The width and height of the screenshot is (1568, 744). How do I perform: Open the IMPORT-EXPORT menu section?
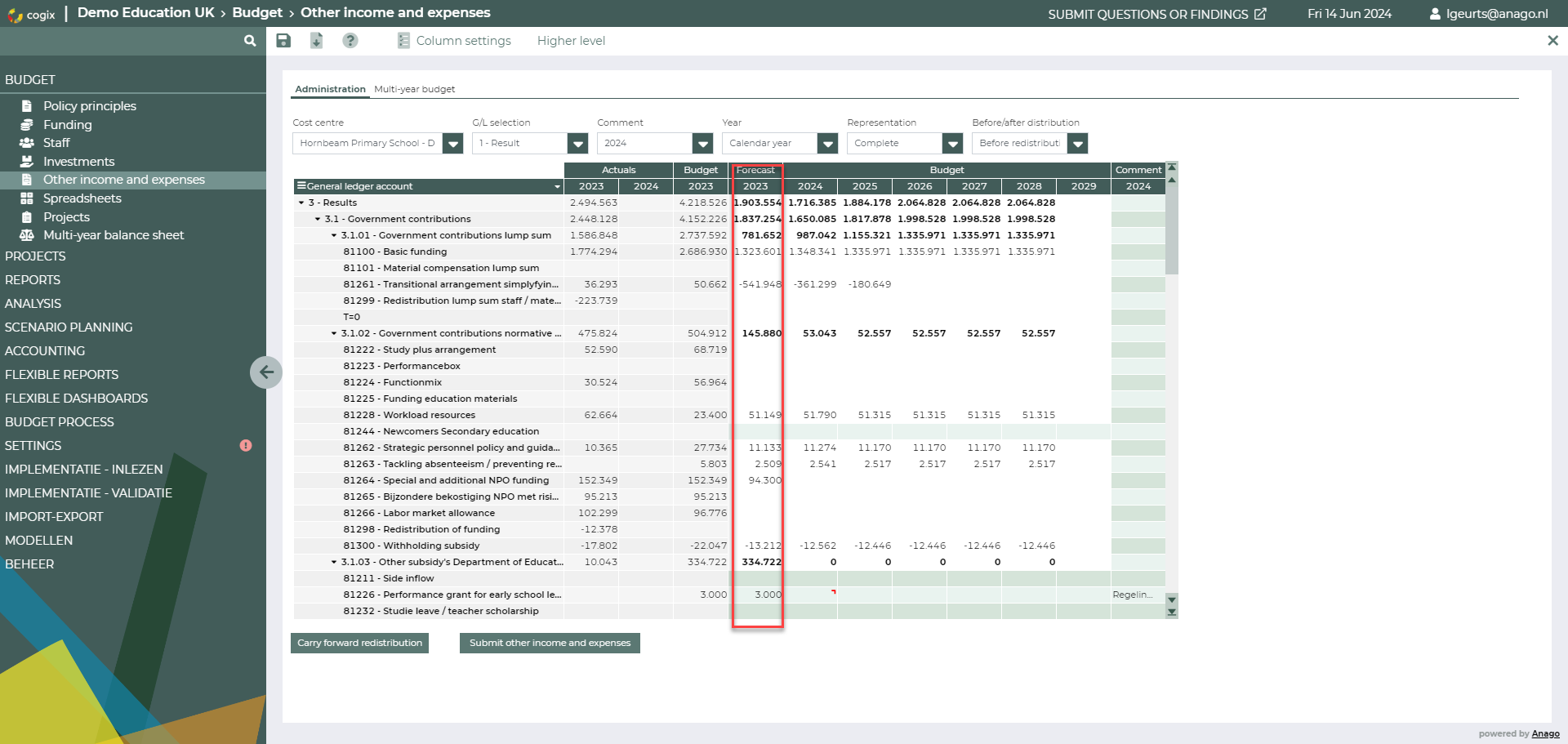[54, 517]
